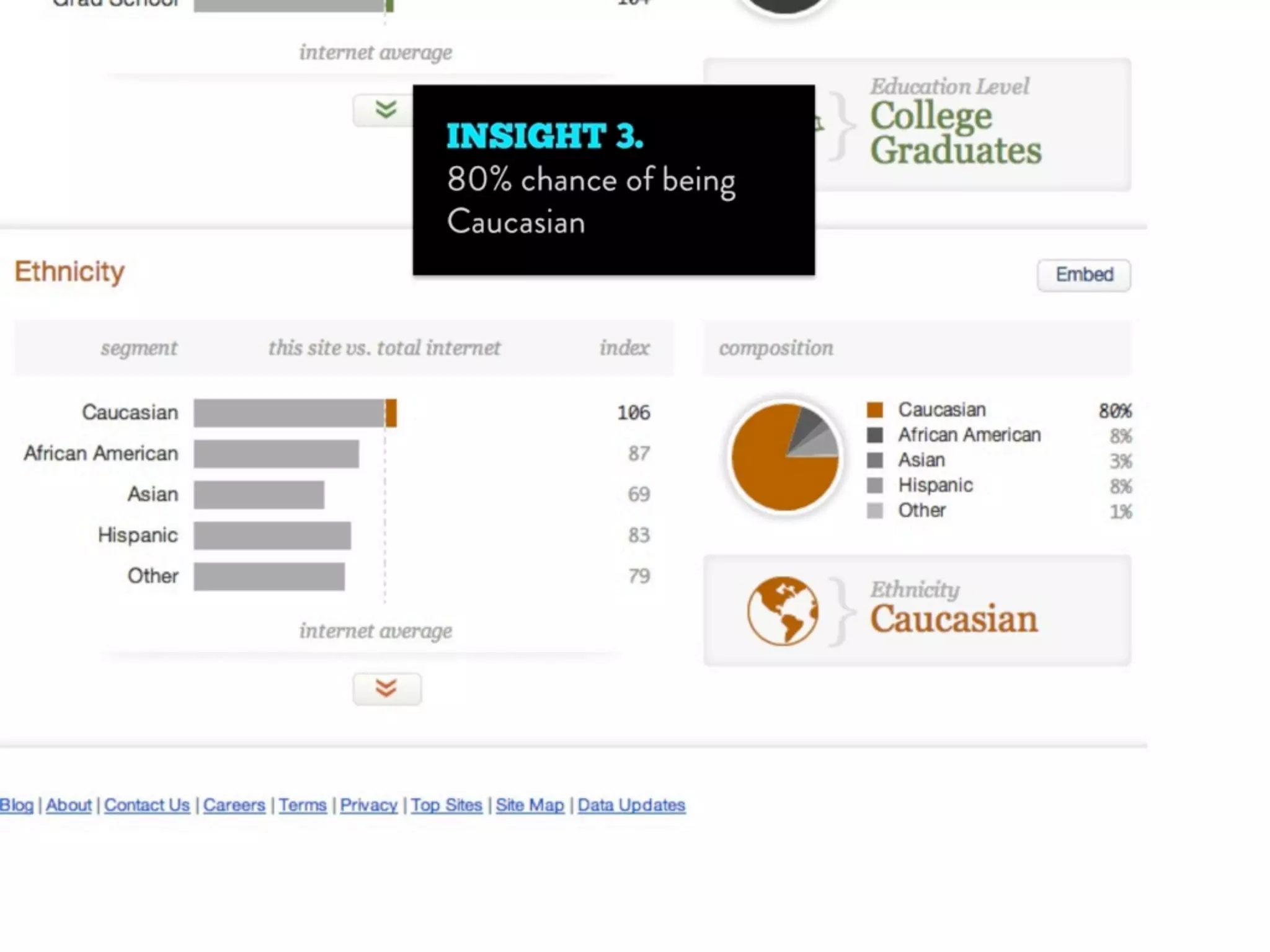The width and height of the screenshot is (1270, 952).
Task: Go to Contact Us page
Action: click(147, 805)
